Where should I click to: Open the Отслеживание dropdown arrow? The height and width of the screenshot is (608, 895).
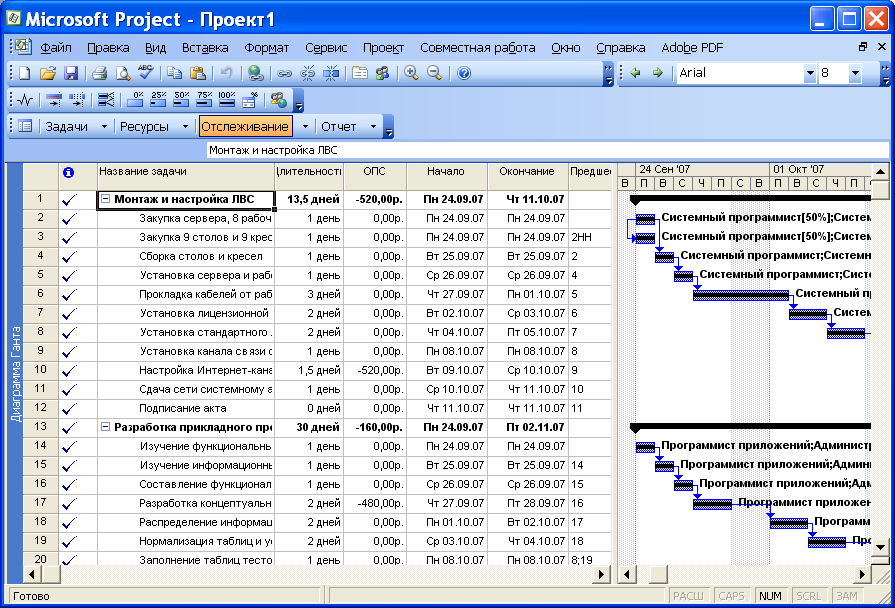coord(305,127)
